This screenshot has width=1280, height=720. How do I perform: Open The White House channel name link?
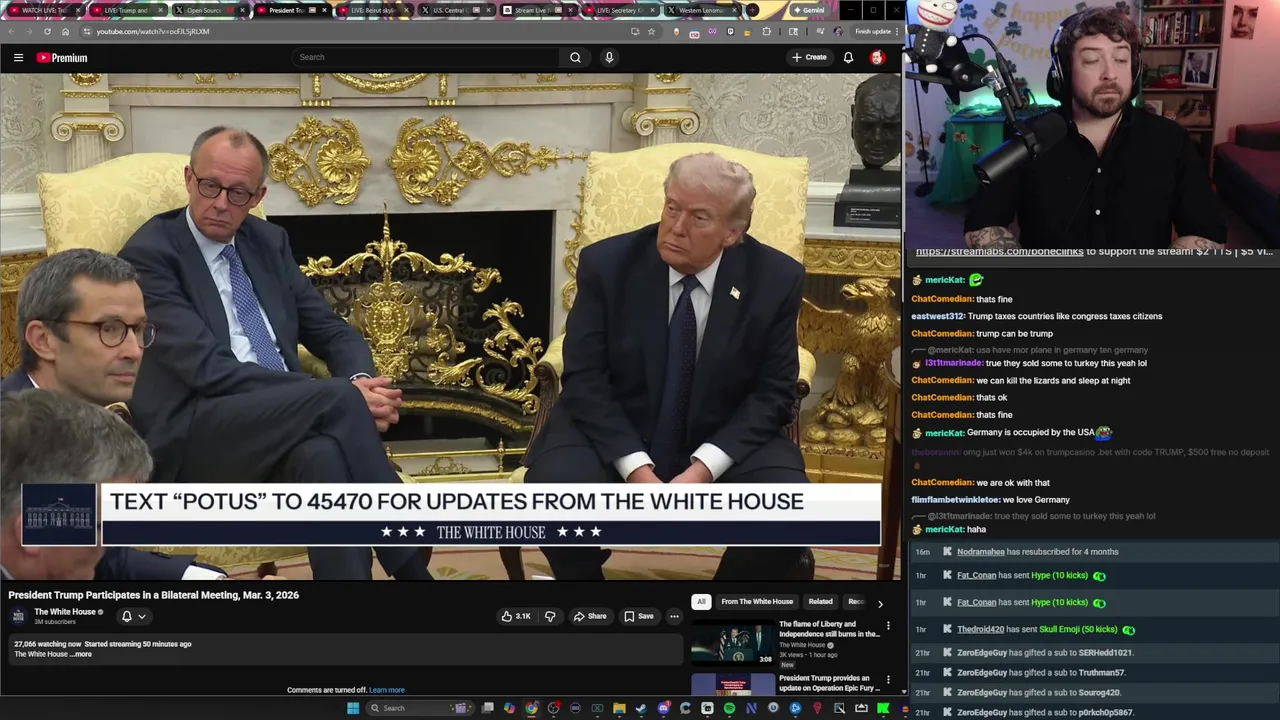(x=65, y=612)
